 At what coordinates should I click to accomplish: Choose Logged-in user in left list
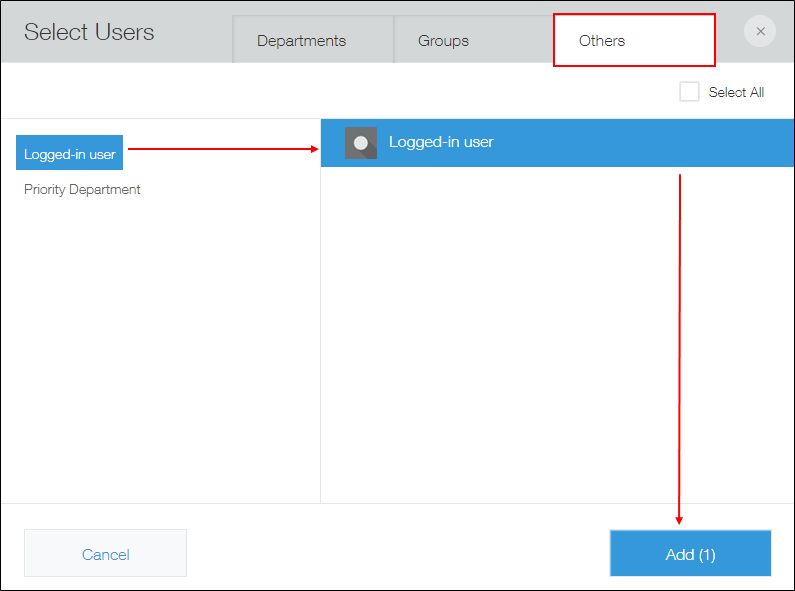point(70,154)
